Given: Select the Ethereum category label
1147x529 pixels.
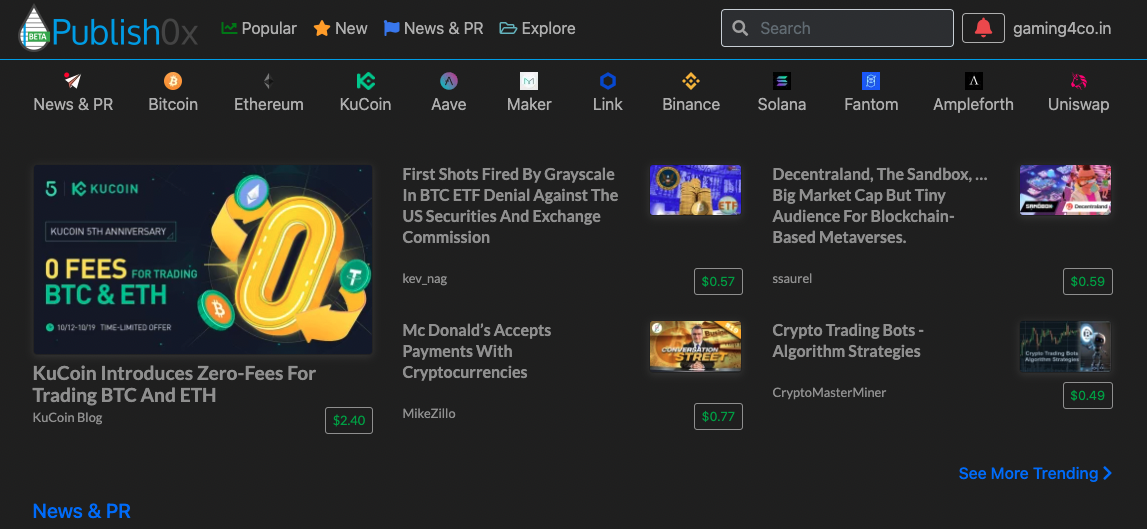Looking at the screenshot, I should click(x=268, y=105).
